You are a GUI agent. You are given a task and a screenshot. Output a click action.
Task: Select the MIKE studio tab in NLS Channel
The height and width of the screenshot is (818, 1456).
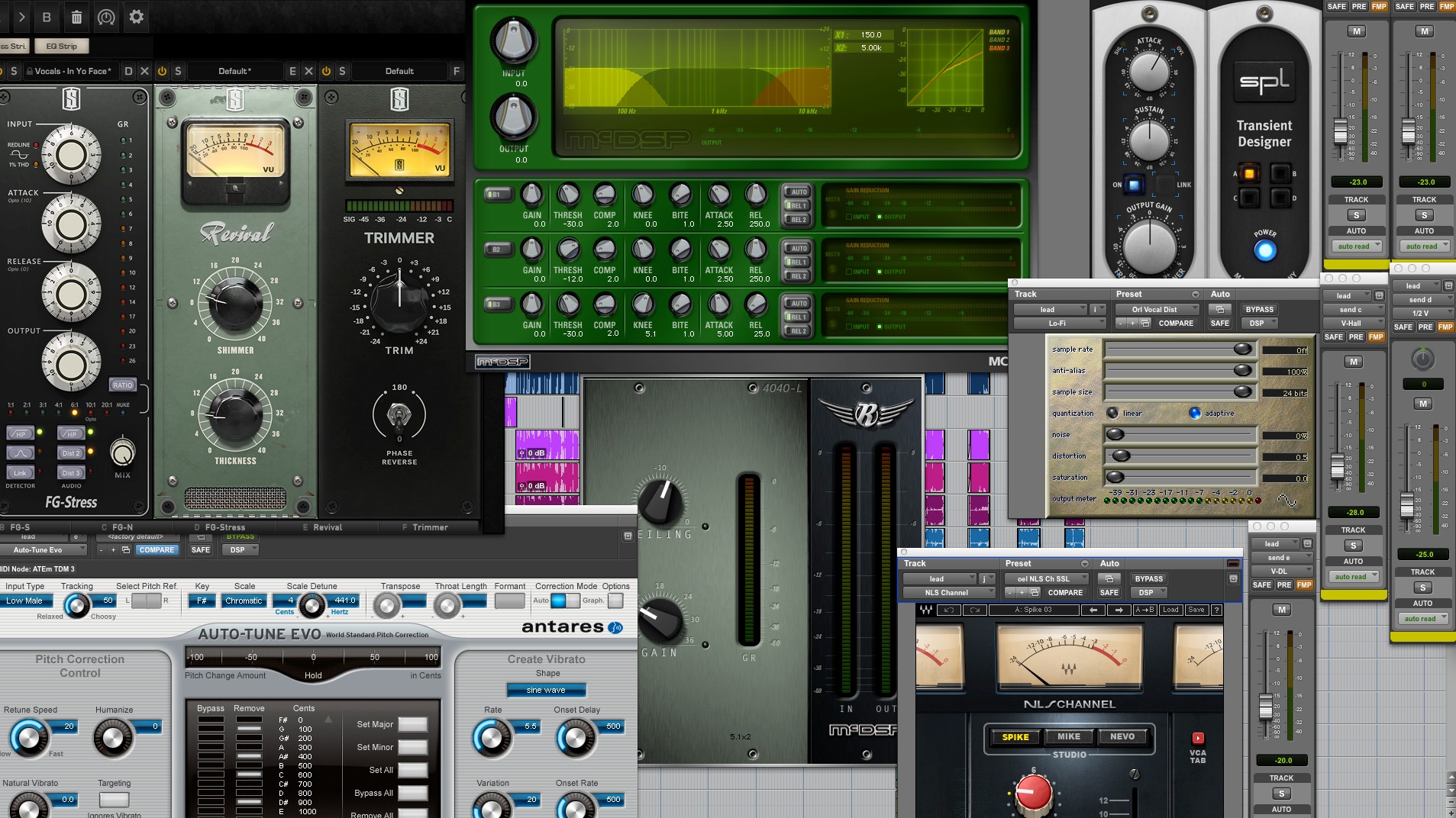1068,737
